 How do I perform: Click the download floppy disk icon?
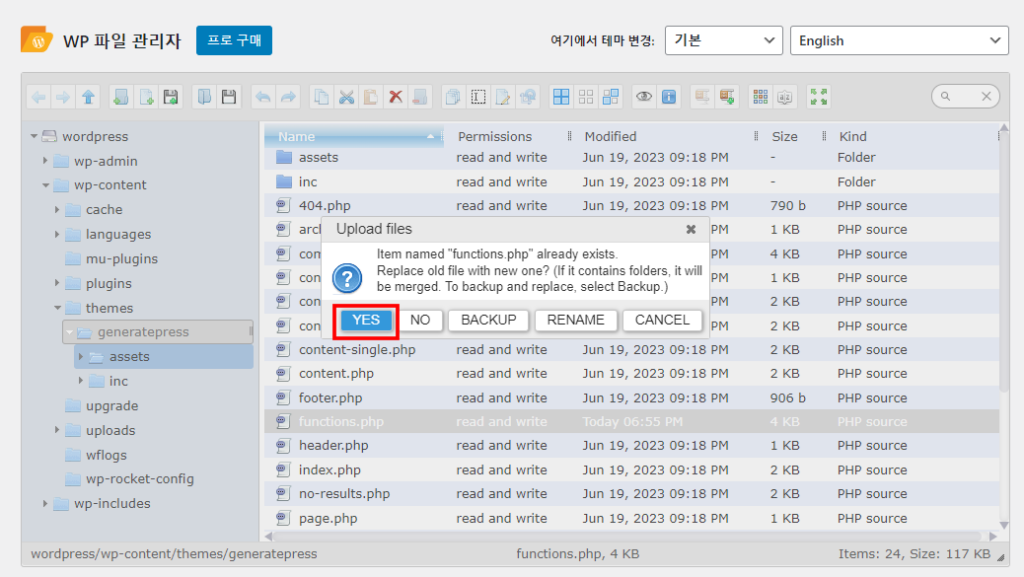tap(229, 97)
